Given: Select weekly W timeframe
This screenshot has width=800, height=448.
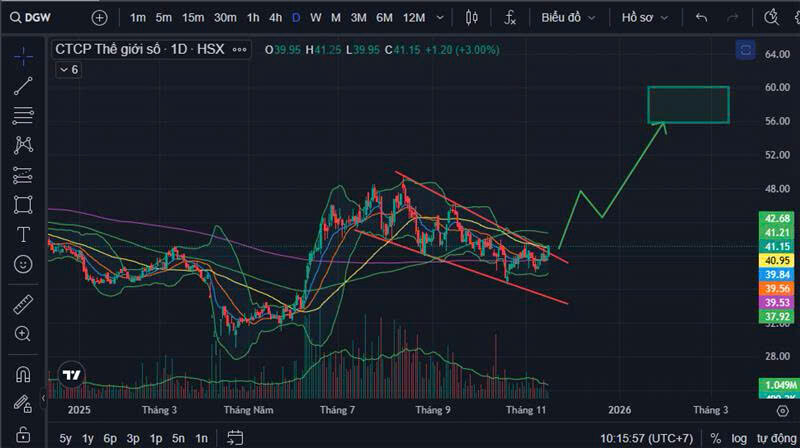Looking at the screenshot, I should (316, 18).
